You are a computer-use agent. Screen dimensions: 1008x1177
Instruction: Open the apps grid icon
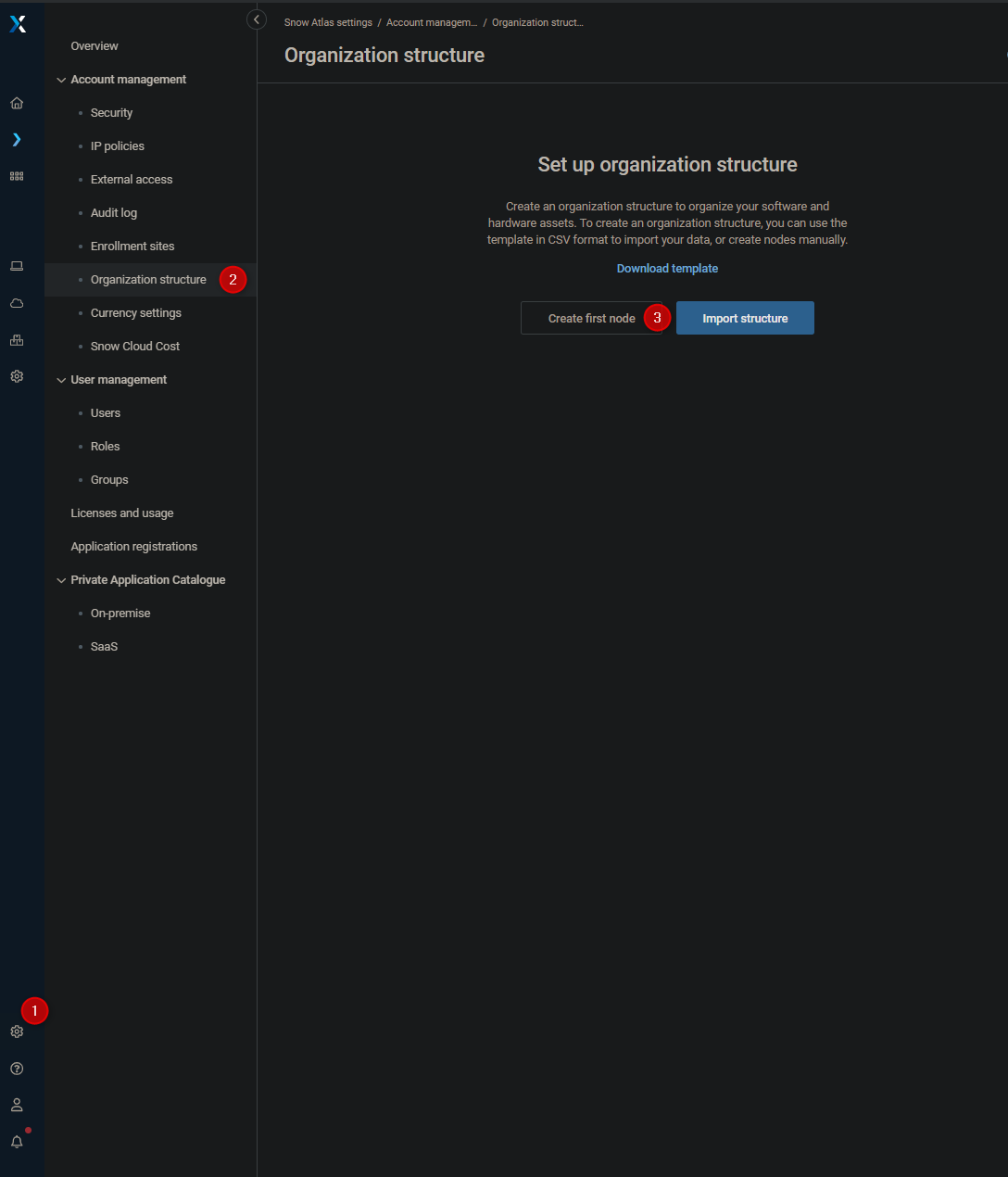[x=17, y=176]
